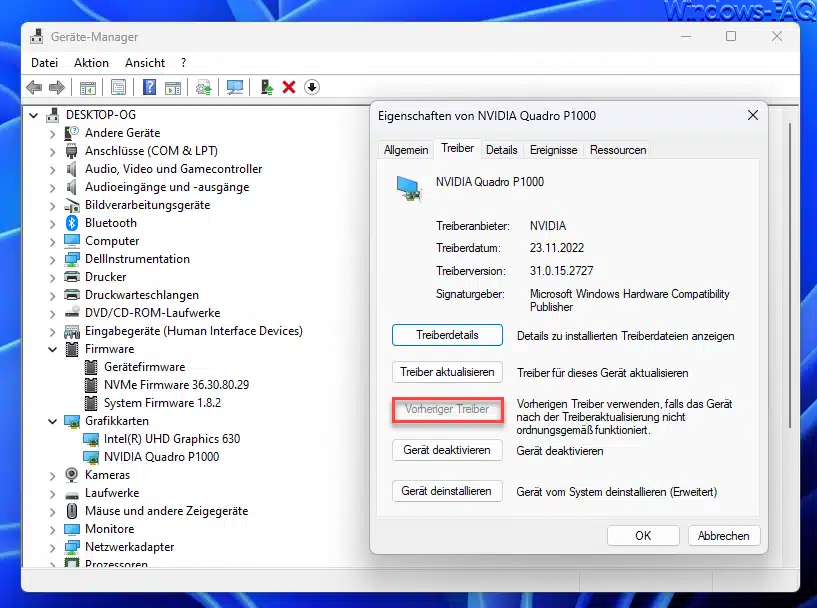Screen dimensions: 817x608
Task: Switch to the Details tab
Action: (501, 150)
